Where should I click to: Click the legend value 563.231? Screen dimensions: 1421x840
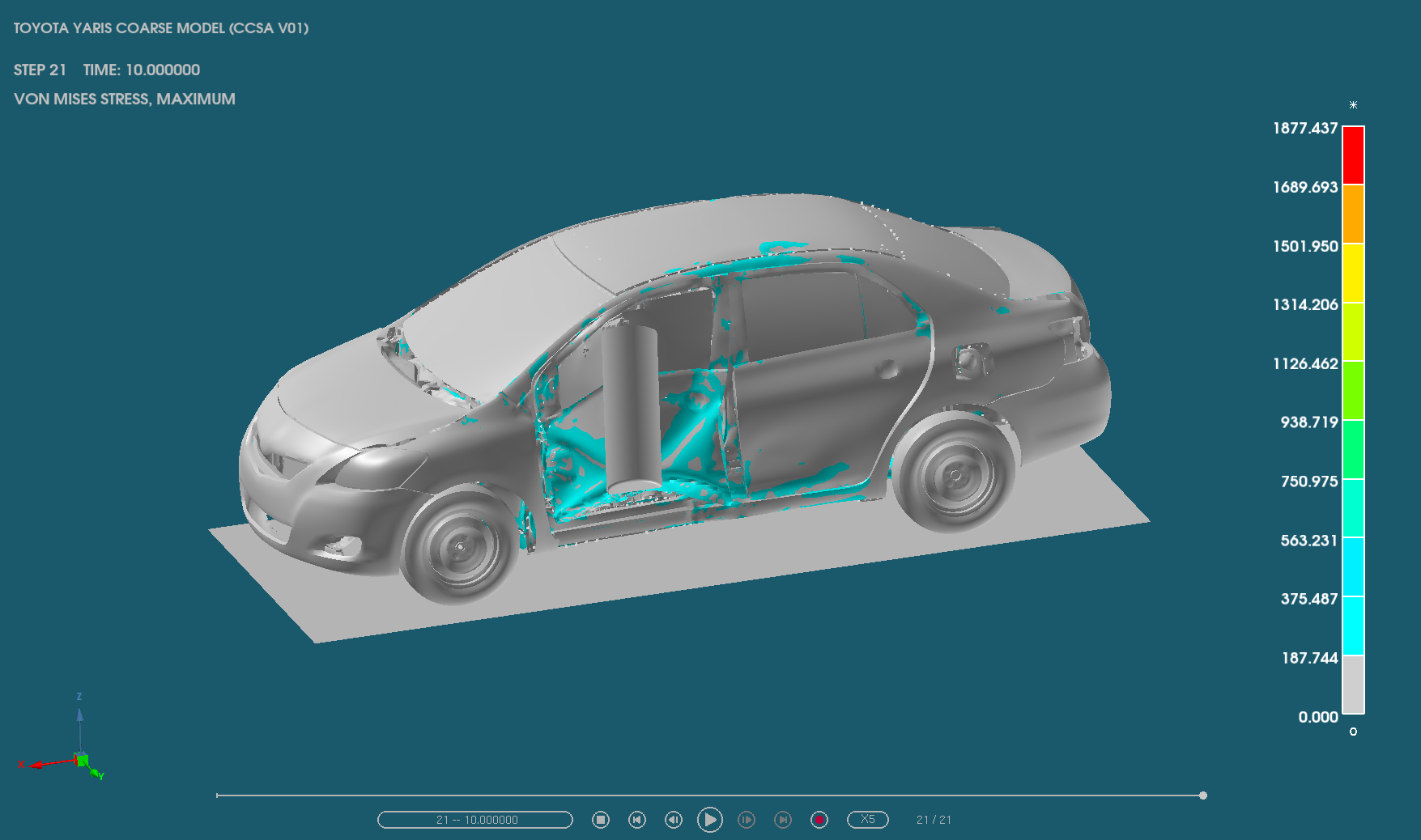click(x=1309, y=540)
